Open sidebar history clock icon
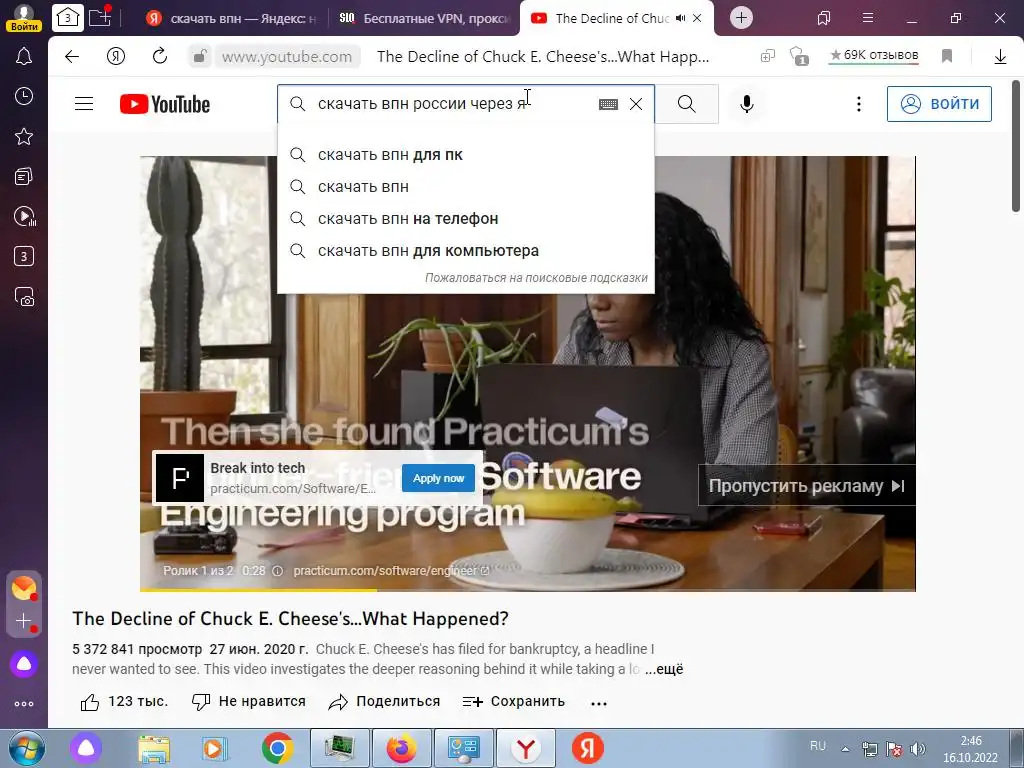 pos(24,97)
